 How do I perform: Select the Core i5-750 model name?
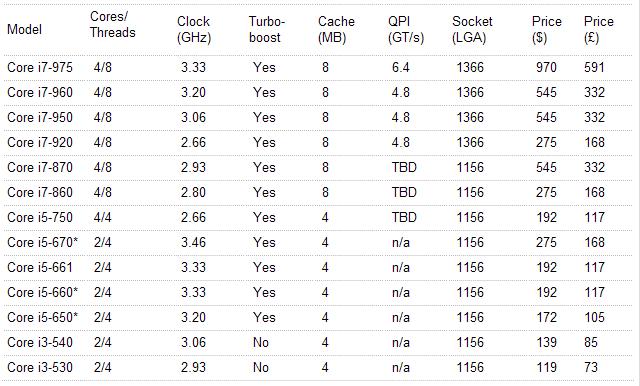(x=40, y=217)
